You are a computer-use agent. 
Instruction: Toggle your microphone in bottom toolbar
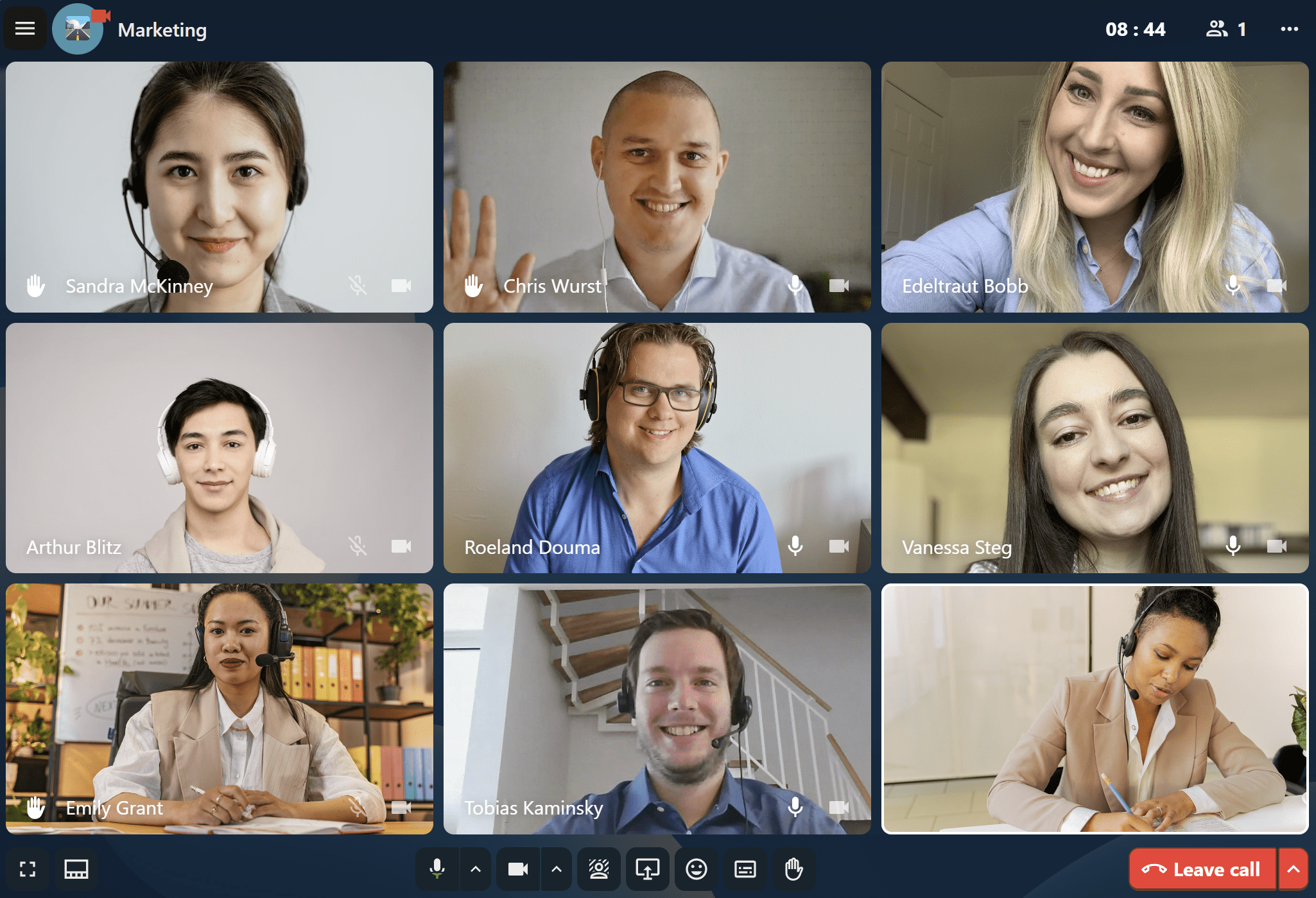point(437,869)
